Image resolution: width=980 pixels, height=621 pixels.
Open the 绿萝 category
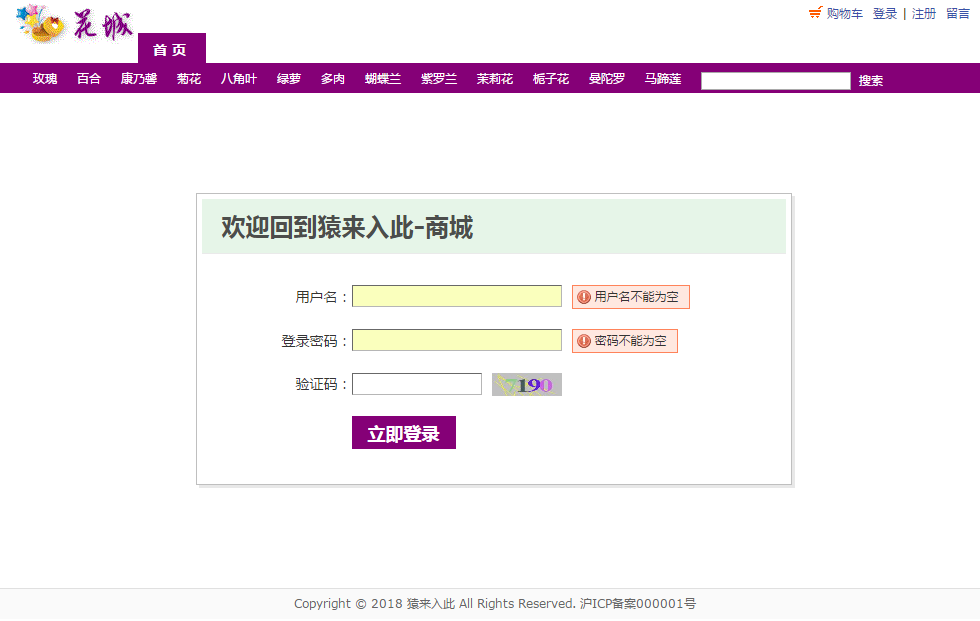point(289,79)
